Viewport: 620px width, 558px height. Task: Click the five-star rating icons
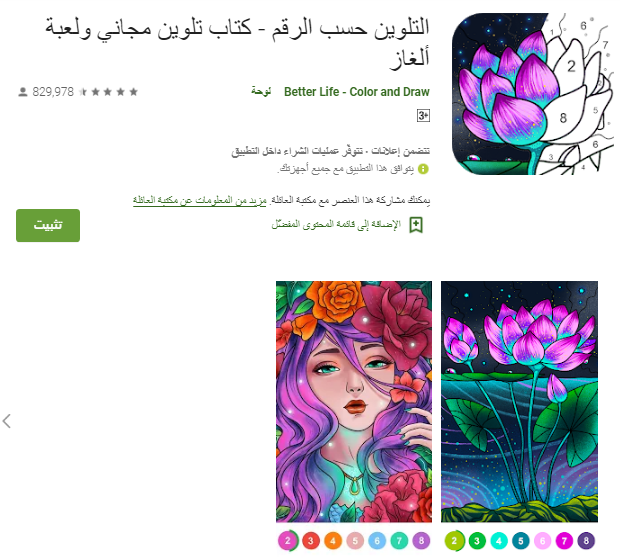coord(108,92)
